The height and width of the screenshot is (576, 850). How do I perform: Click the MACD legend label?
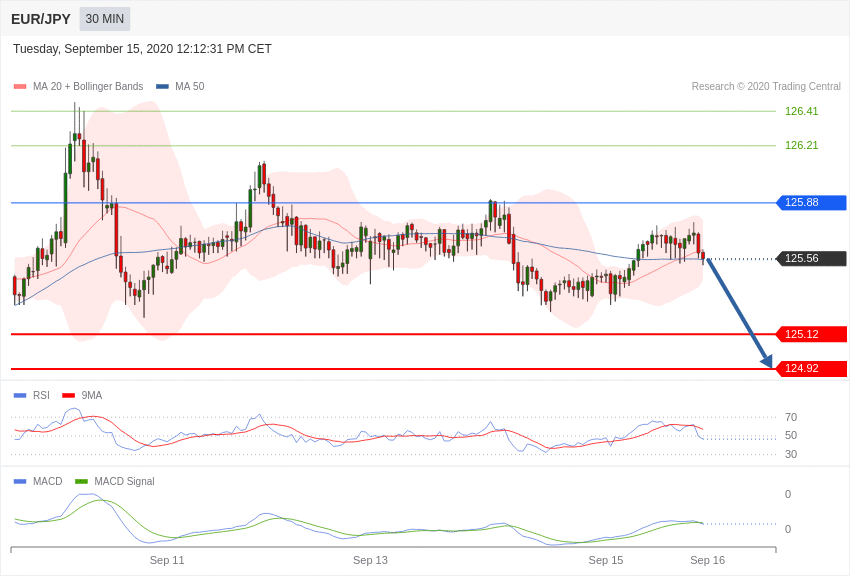tap(48, 481)
